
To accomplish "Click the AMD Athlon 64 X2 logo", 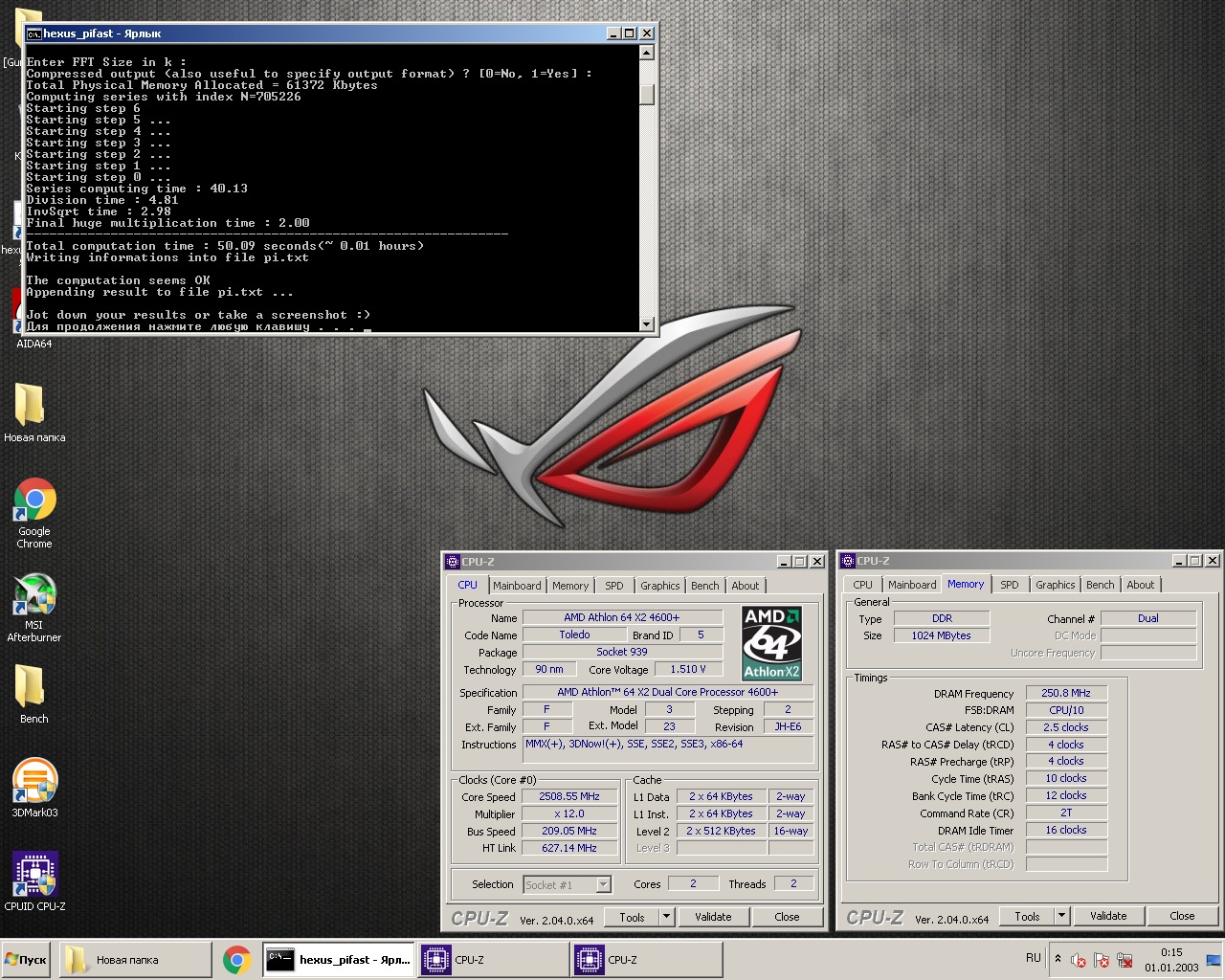I will pos(771,643).
